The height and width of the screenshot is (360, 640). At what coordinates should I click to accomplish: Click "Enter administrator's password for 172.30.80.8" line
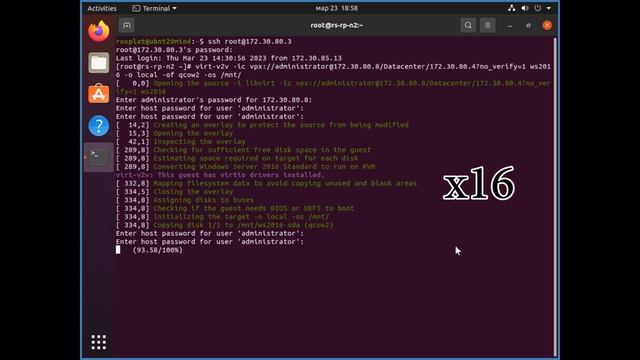(x=214, y=100)
